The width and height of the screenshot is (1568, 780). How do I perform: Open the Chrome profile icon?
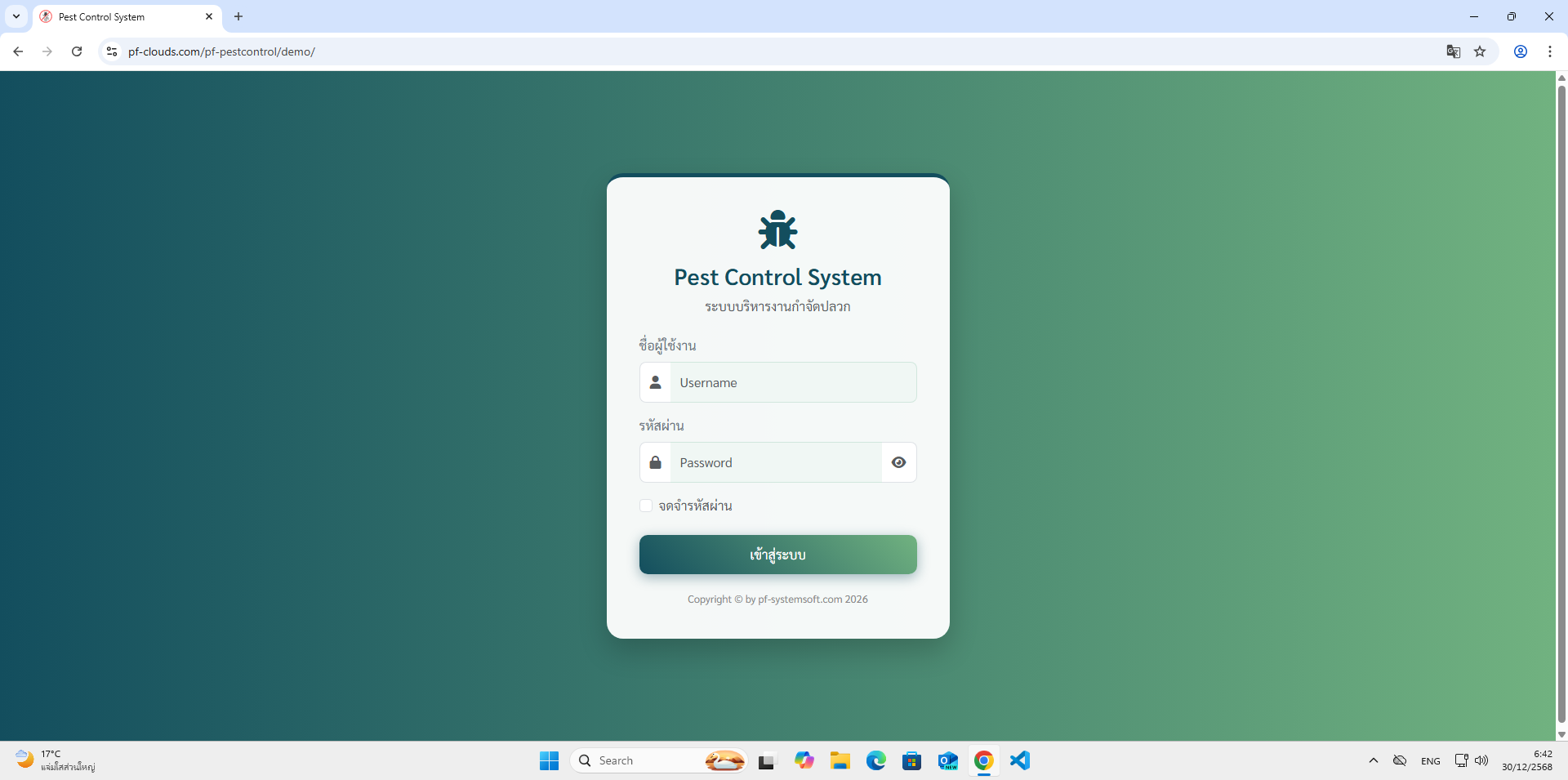1520,51
